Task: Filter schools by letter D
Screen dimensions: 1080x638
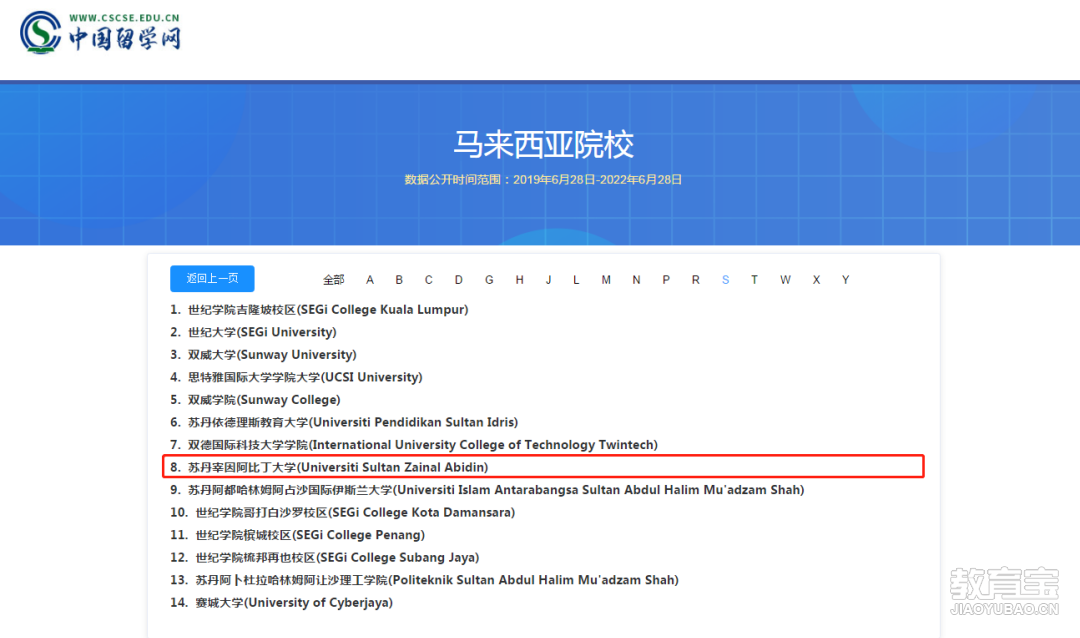Action: (x=459, y=280)
